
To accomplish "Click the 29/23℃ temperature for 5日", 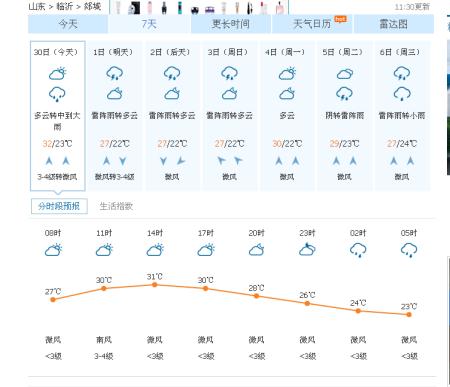I will click(344, 144).
